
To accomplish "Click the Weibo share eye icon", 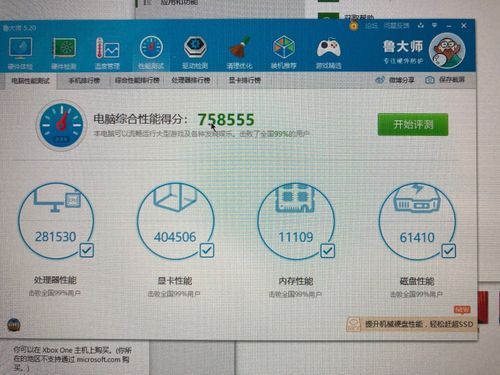I will (380, 80).
